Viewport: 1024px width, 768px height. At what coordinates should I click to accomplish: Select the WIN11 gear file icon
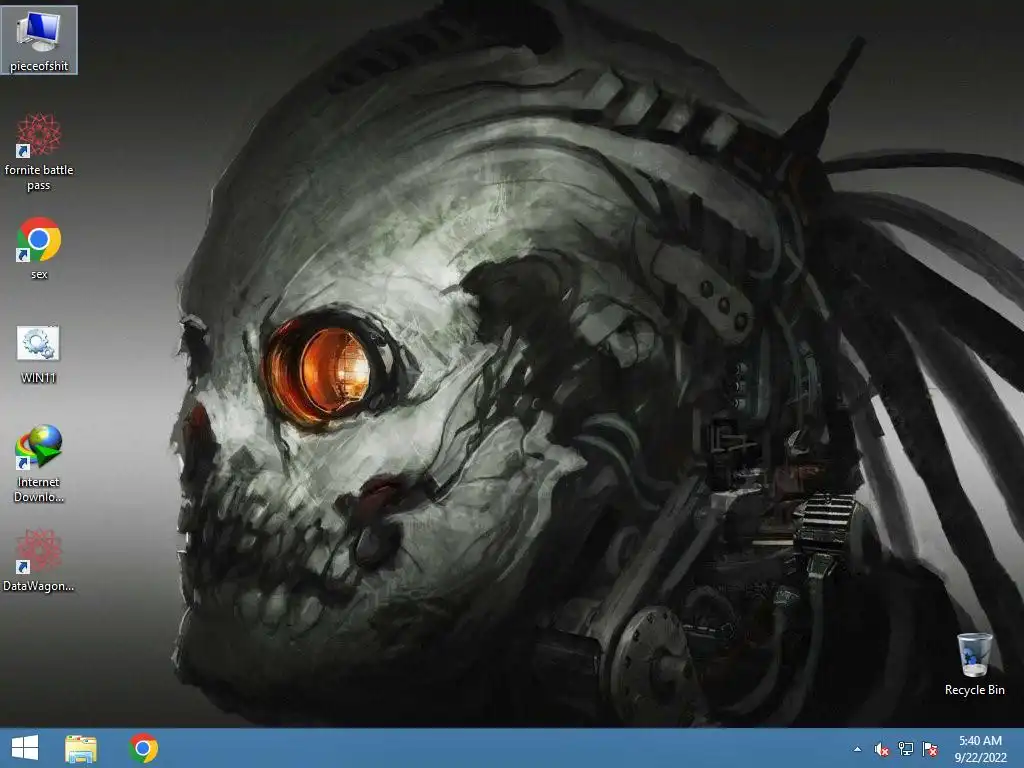point(38,344)
